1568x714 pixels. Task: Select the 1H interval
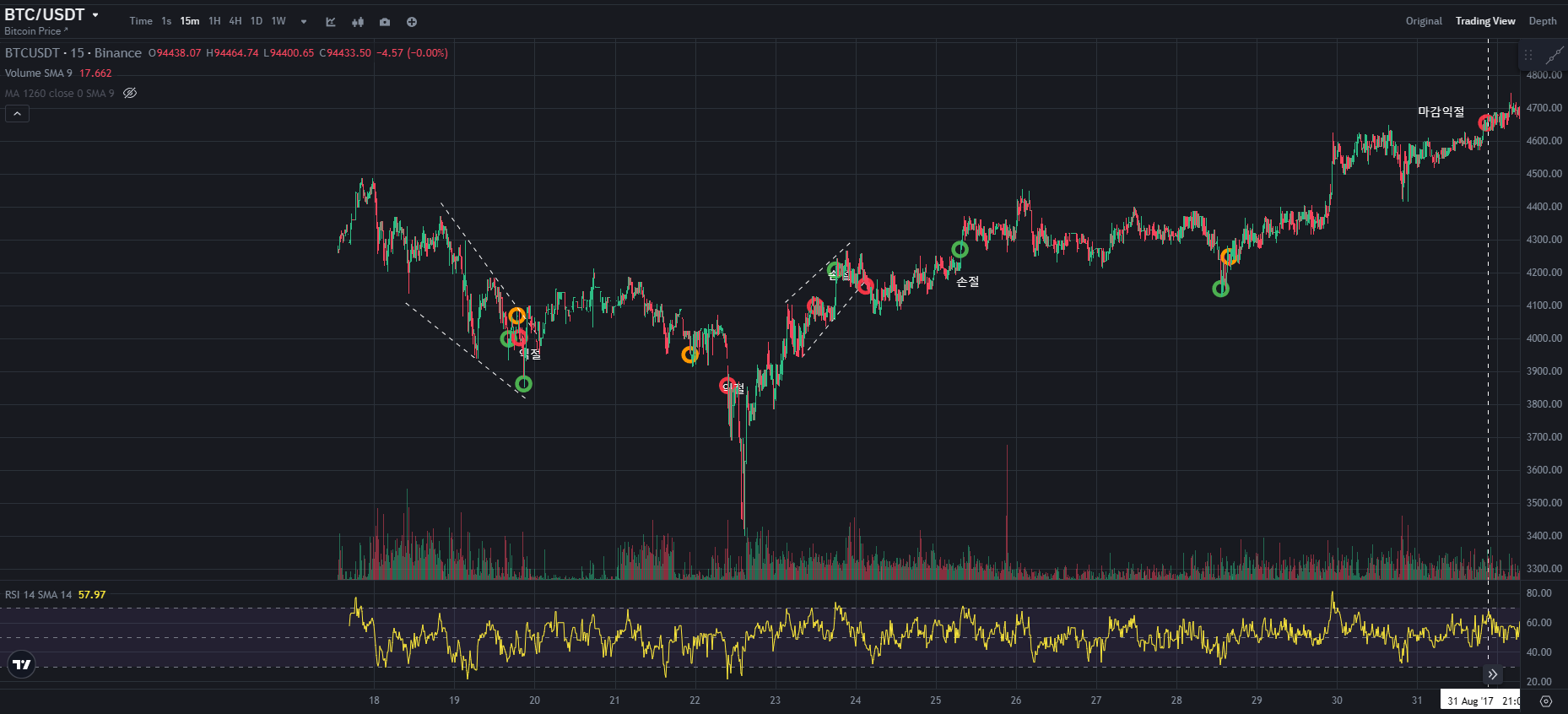214,21
